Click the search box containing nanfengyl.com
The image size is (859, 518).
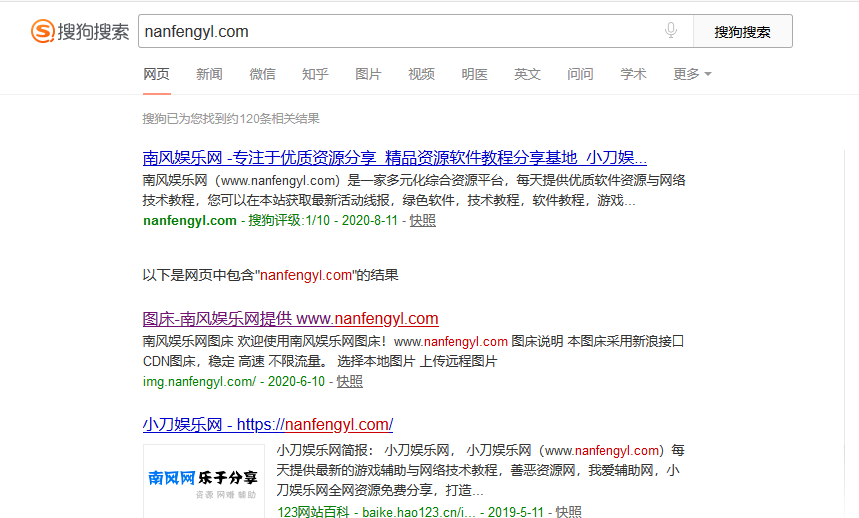pos(400,31)
